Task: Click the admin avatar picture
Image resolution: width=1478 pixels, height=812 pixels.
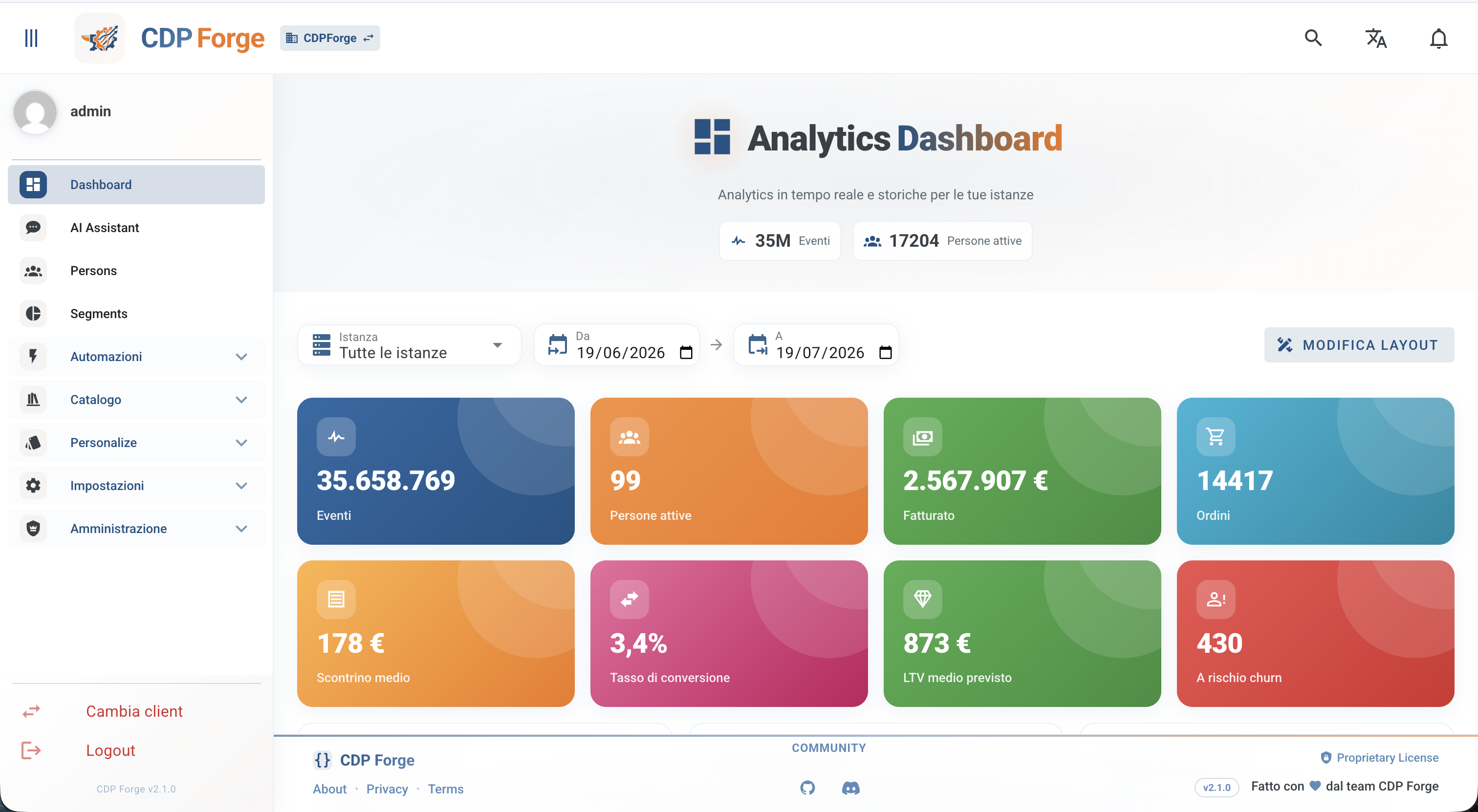Action: point(35,111)
